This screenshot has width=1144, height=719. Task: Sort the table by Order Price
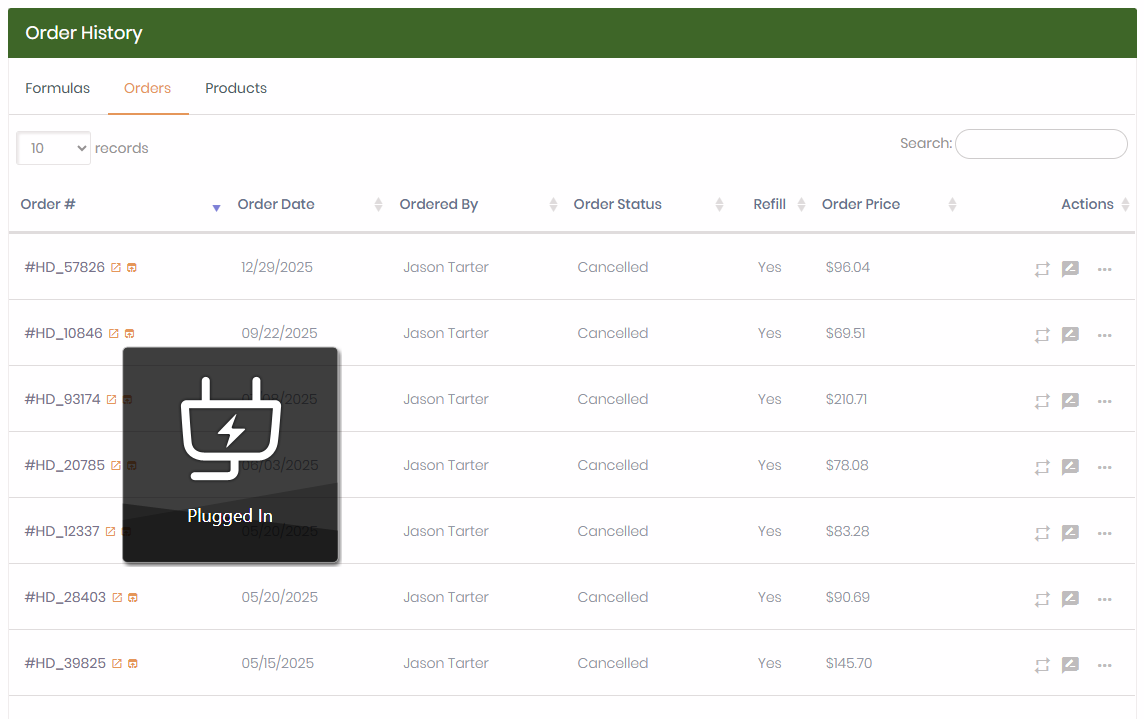860,204
